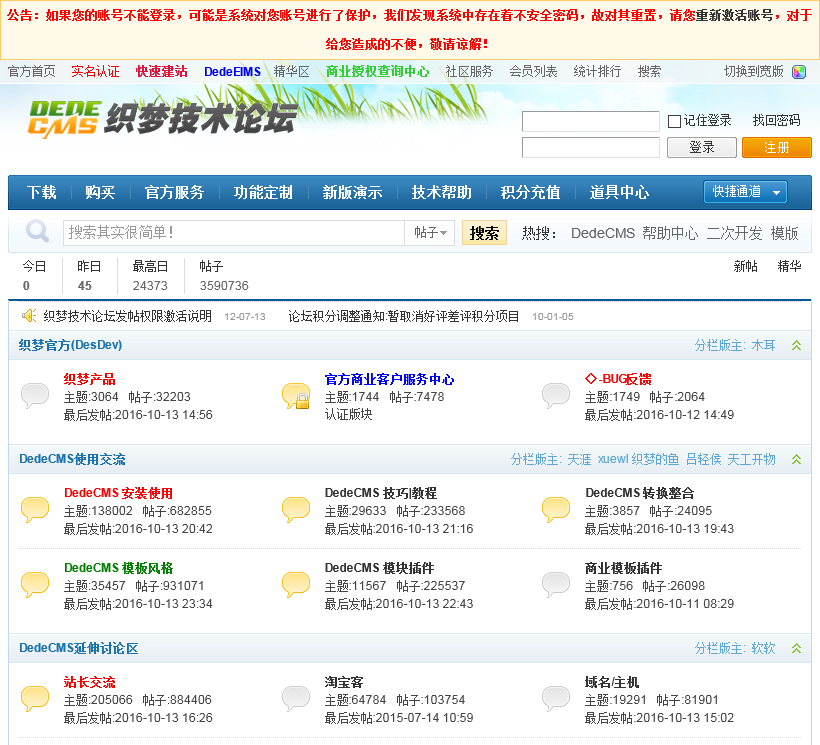Click the colorful style switcher icon
The image size is (820, 745).
click(799, 72)
